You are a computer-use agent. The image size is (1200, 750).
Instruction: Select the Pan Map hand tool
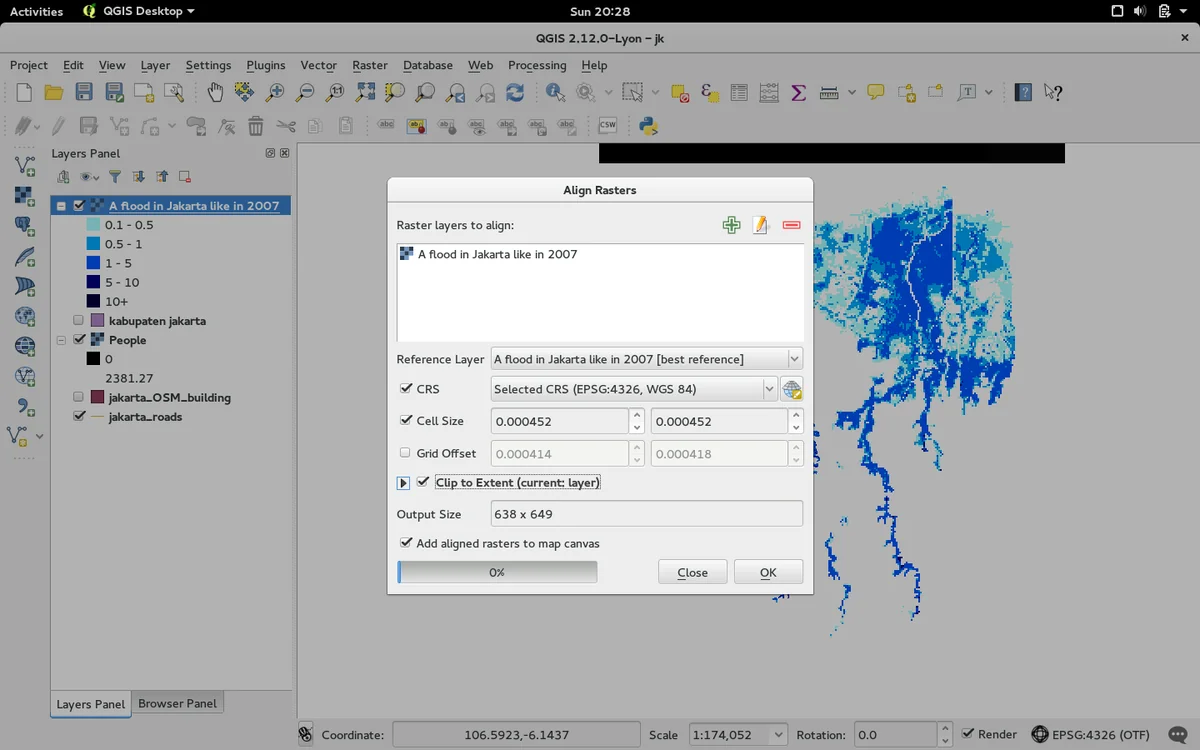[215, 92]
